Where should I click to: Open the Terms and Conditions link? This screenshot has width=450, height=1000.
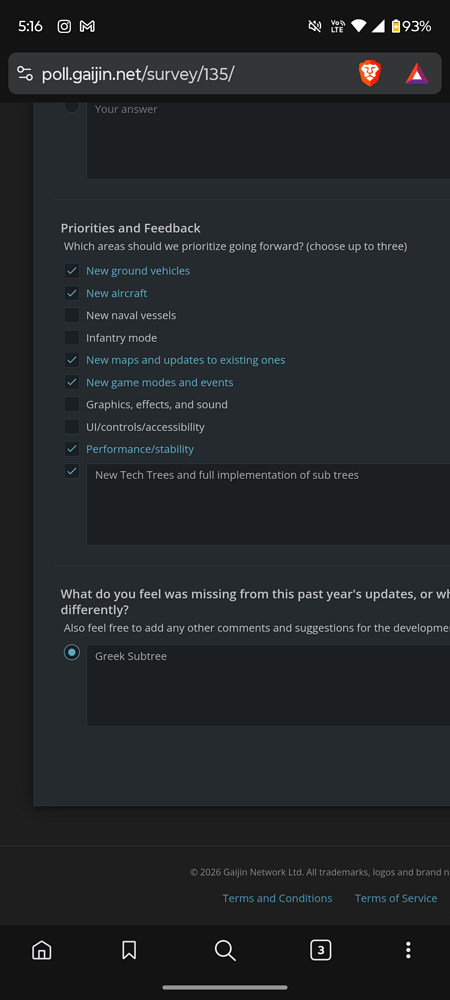tap(277, 898)
